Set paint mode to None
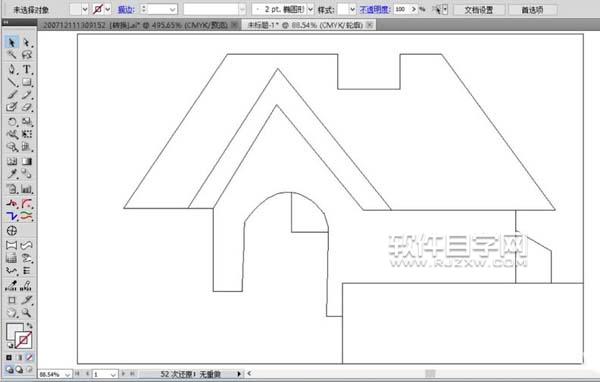 (x=29, y=358)
